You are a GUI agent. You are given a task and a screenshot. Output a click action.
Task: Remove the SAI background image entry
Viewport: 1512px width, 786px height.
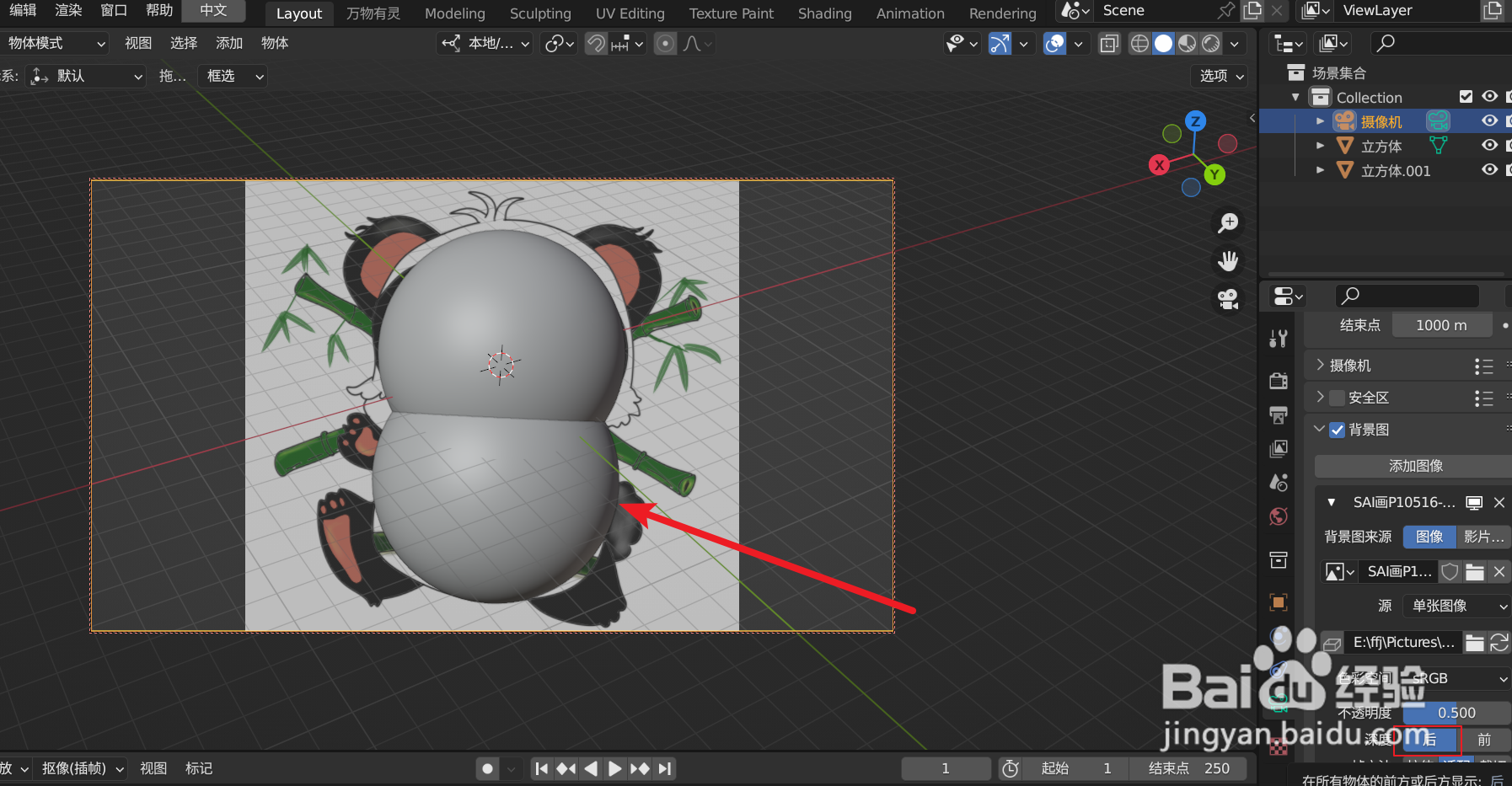pyautogui.click(x=1499, y=502)
